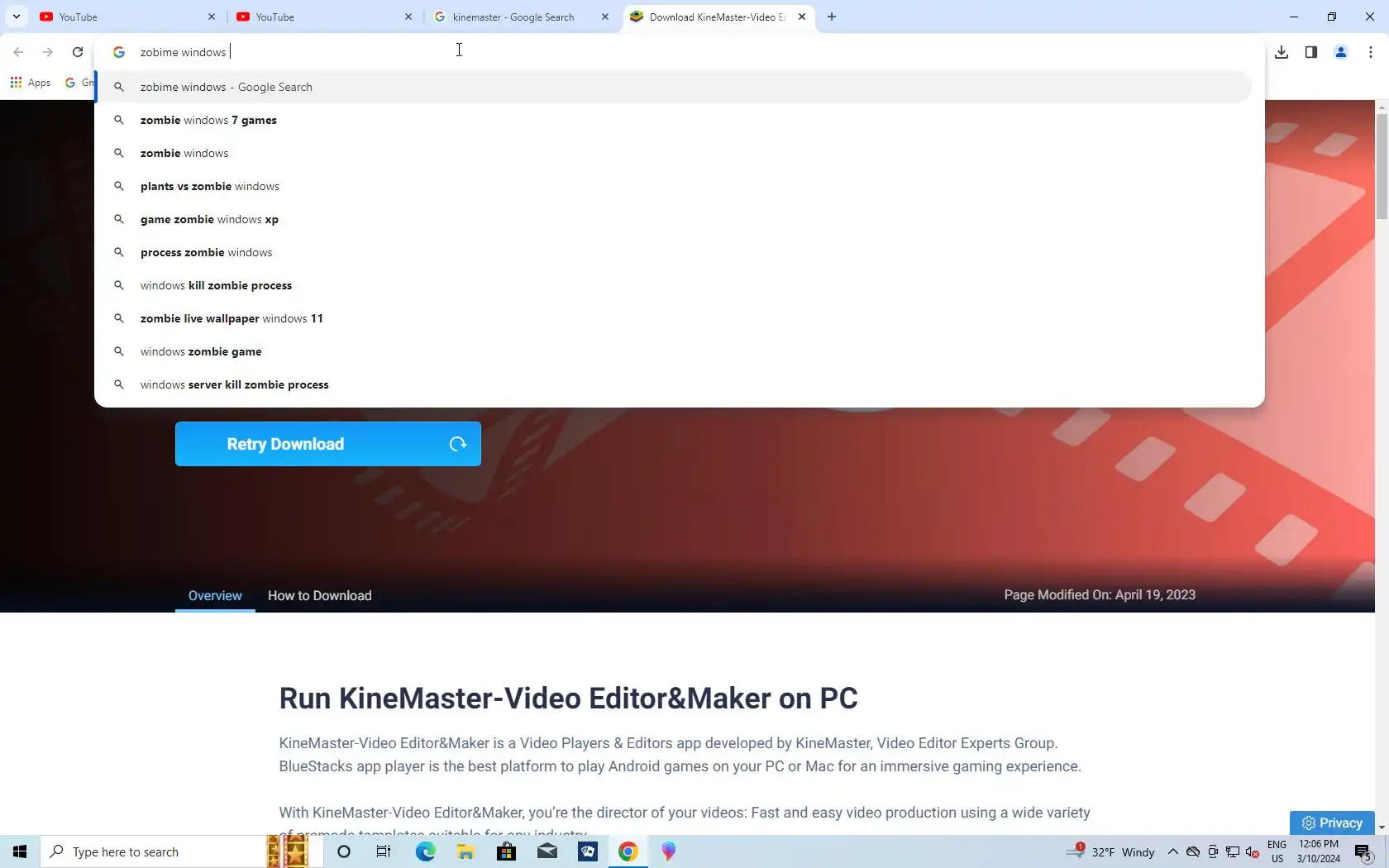Launch Microsoft Edge from the taskbar
The image size is (1389, 868).
click(425, 851)
